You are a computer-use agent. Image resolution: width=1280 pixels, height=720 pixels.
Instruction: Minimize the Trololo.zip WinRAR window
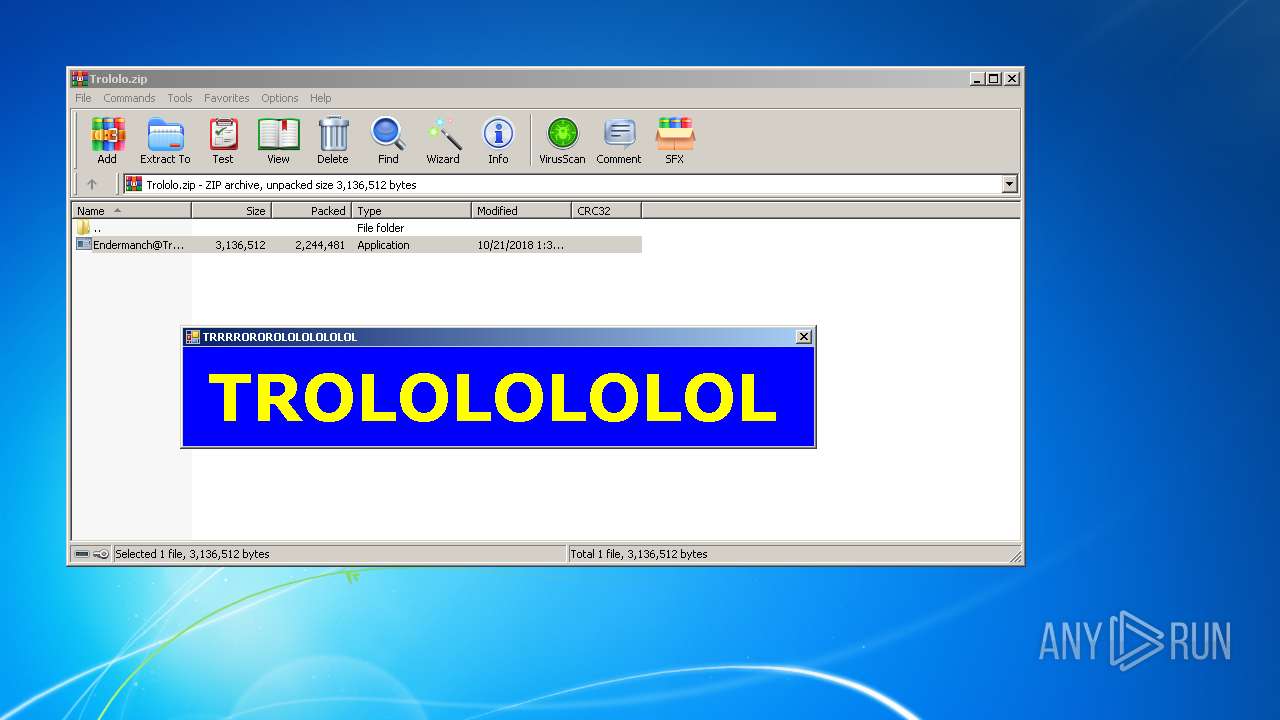point(976,79)
